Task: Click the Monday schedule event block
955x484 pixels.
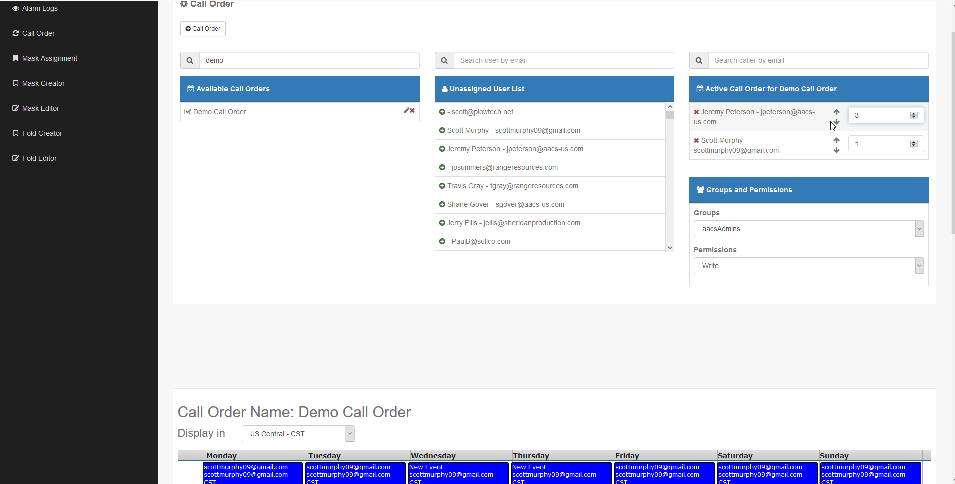Action: [x=253, y=473]
